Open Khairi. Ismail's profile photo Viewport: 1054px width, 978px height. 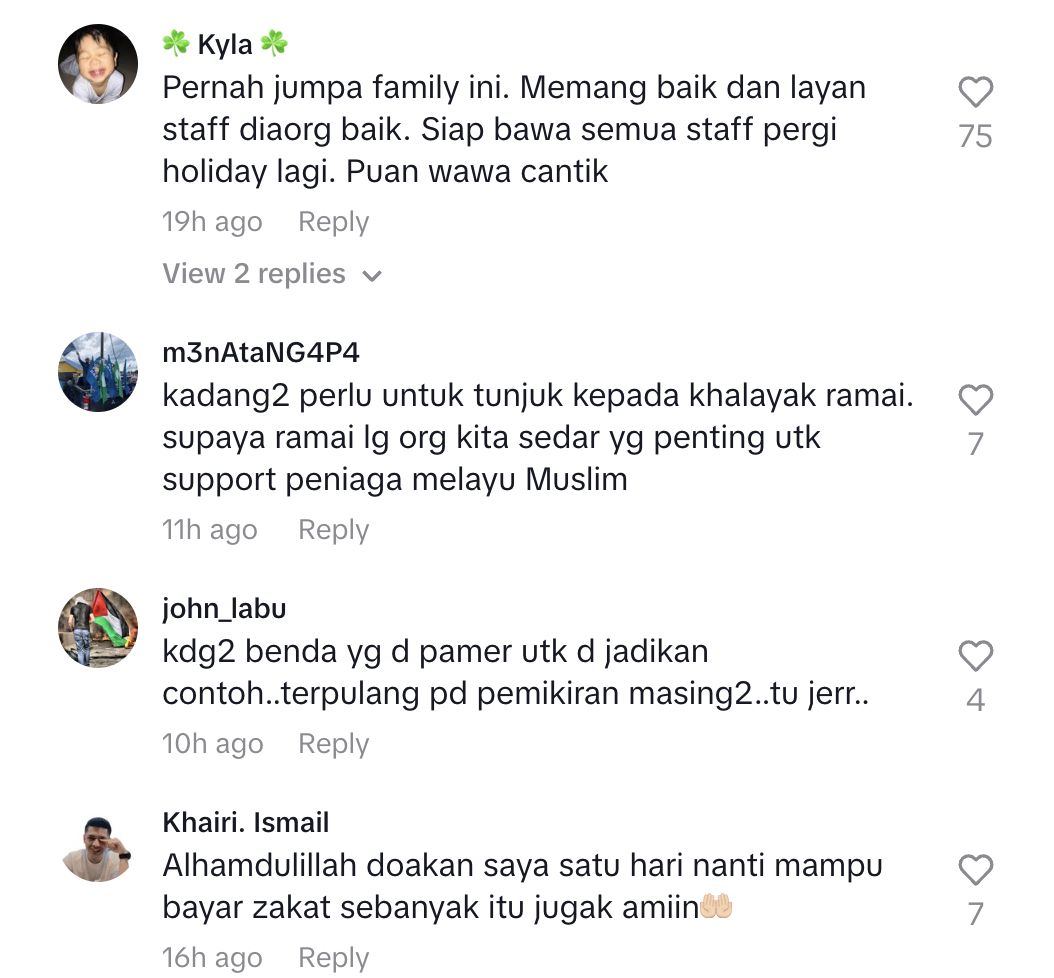click(98, 842)
